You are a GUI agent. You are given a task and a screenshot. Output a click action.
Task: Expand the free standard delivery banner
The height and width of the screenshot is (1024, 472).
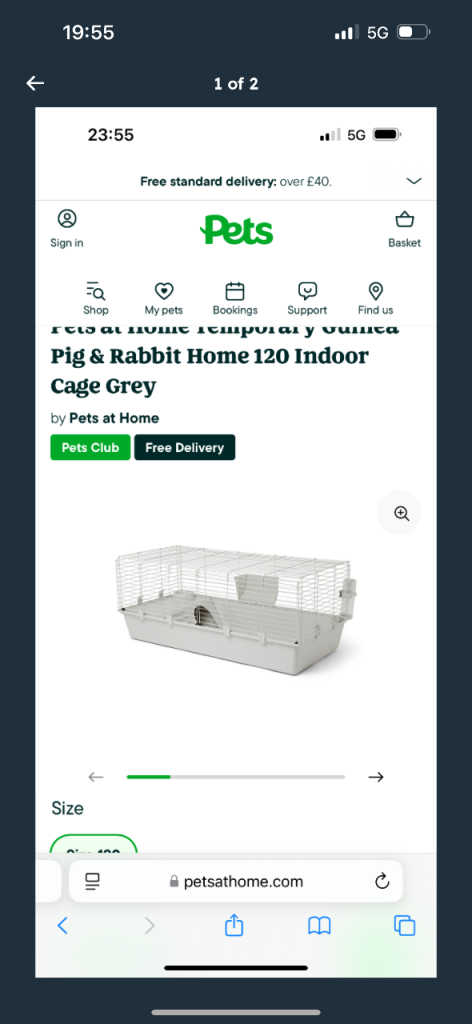pyautogui.click(x=414, y=181)
